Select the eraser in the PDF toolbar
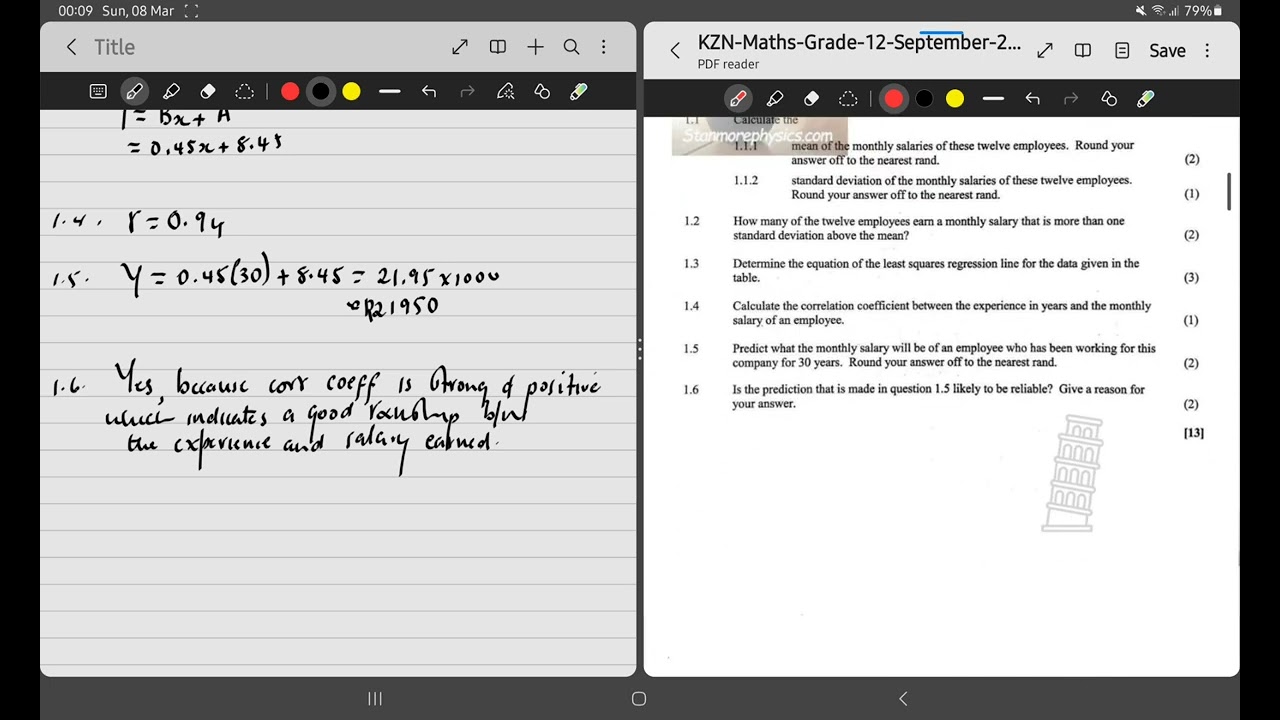This screenshot has height=720, width=1280. (x=811, y=98)
